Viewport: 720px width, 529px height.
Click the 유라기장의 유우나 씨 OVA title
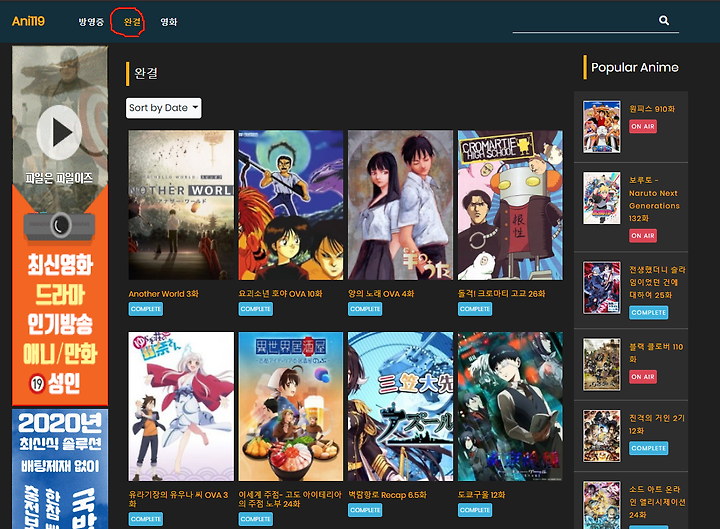click(178, 499)
